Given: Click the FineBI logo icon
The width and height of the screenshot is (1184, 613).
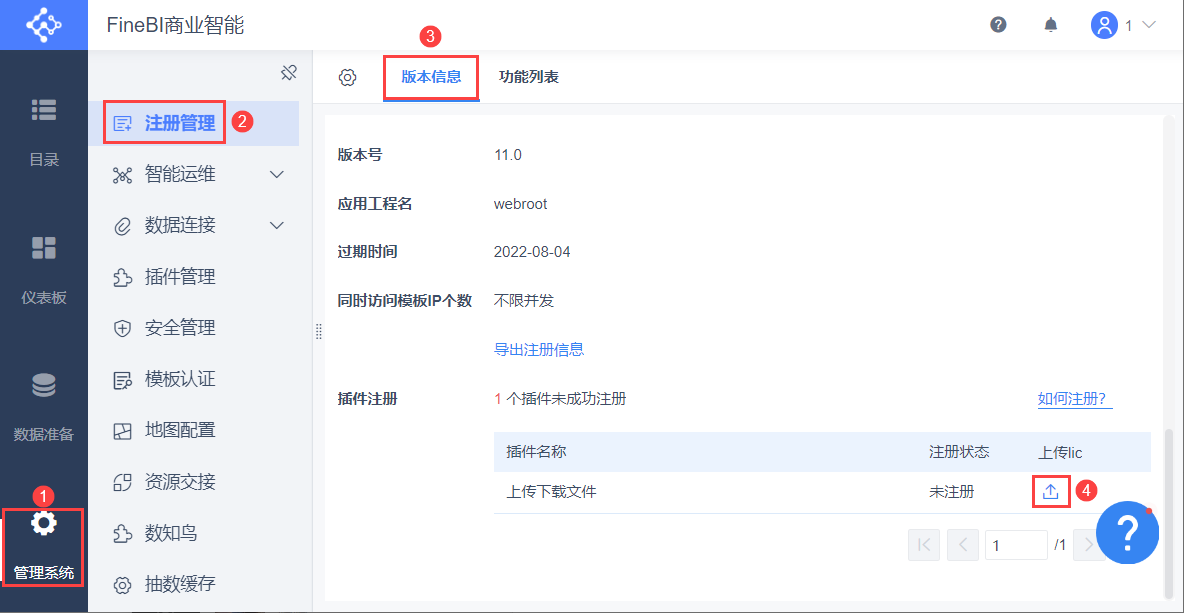Looking at the screenshot, I should click(44, 25).
